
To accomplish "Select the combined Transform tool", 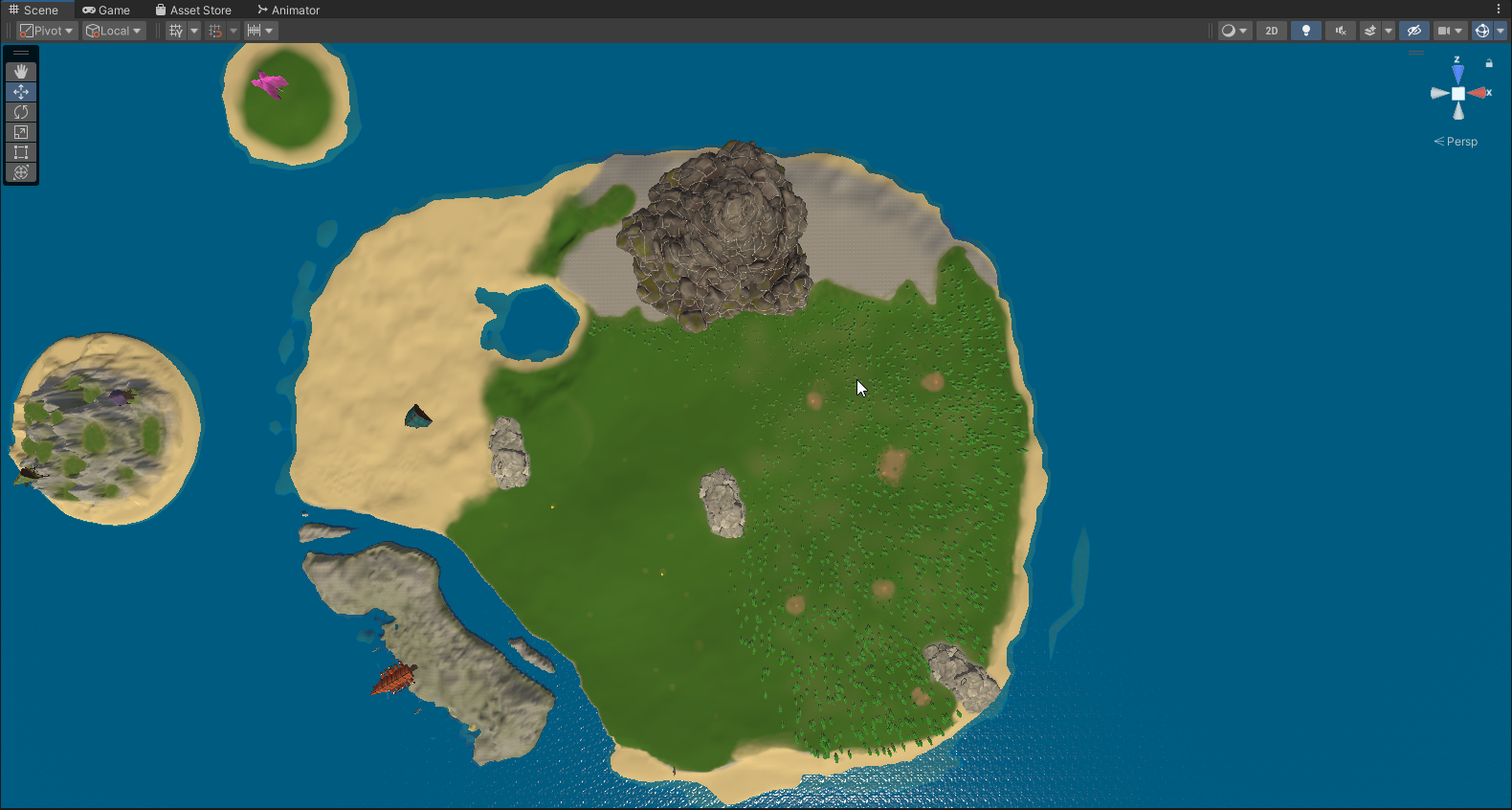I will click(21, 172).
